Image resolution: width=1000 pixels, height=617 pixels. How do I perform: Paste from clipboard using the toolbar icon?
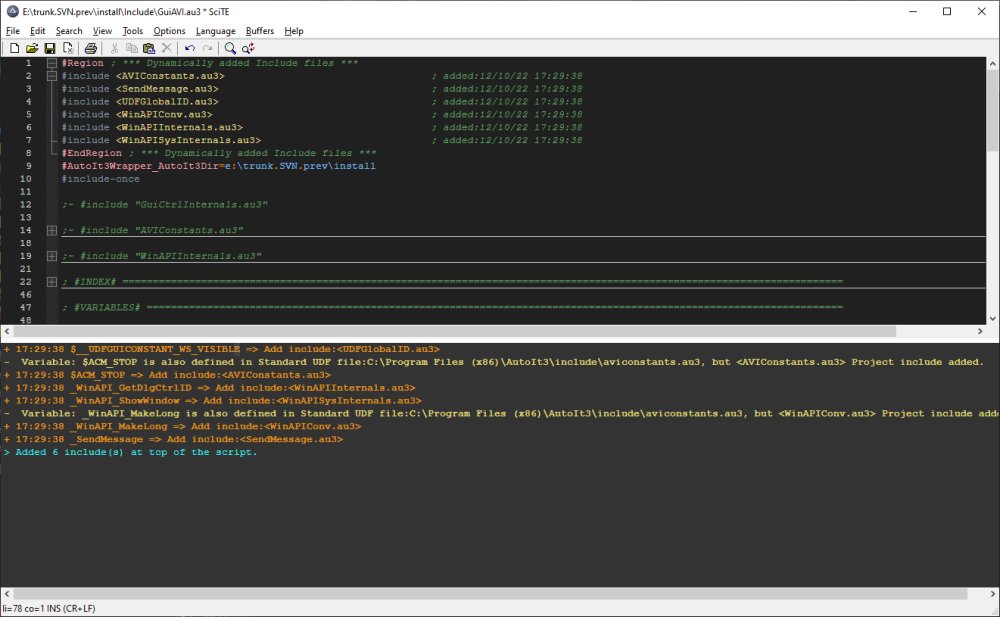(x=149, y=48)
